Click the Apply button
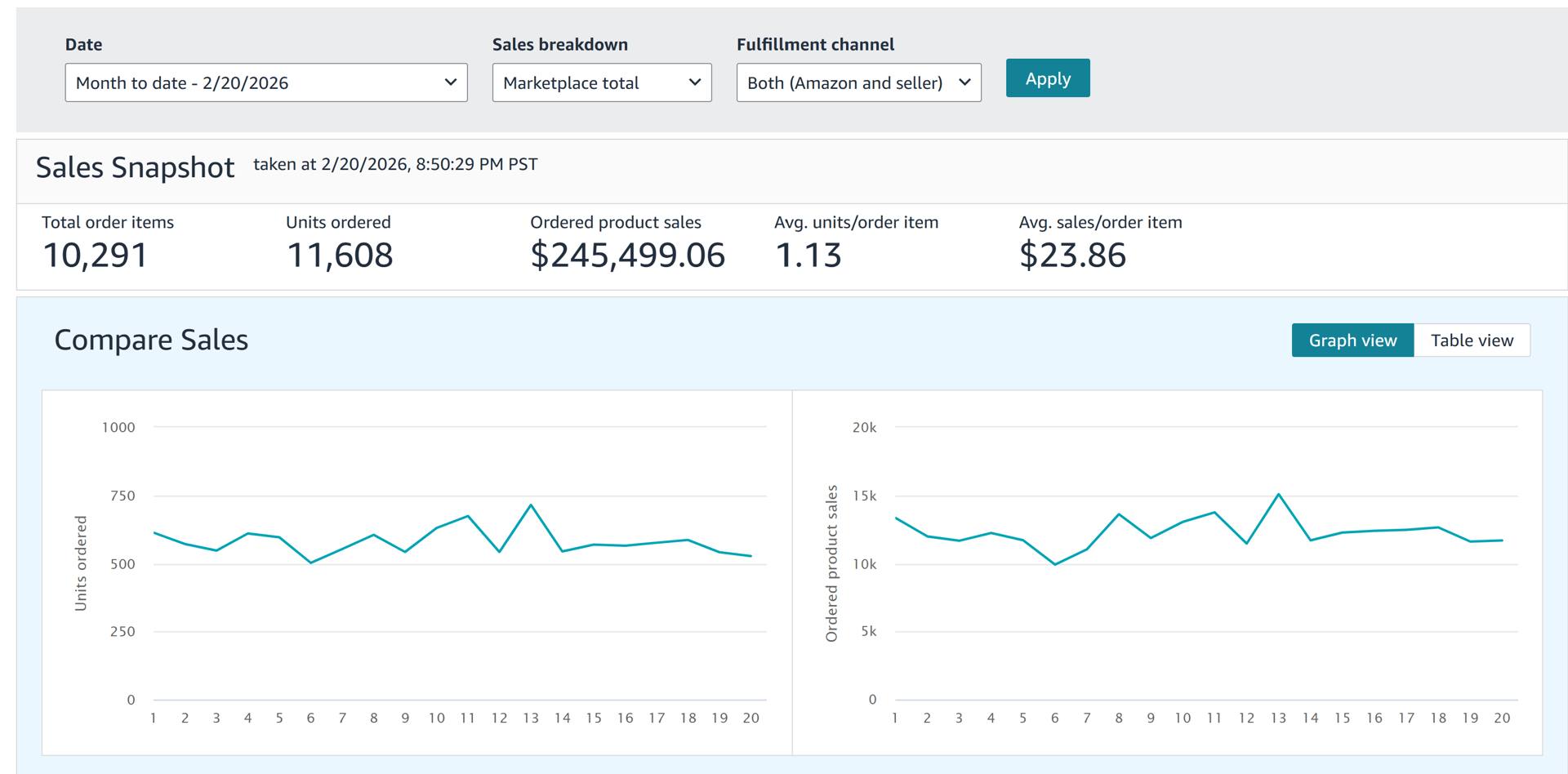This screenshot has height=774, width=1568. [x=1047, y=78]
